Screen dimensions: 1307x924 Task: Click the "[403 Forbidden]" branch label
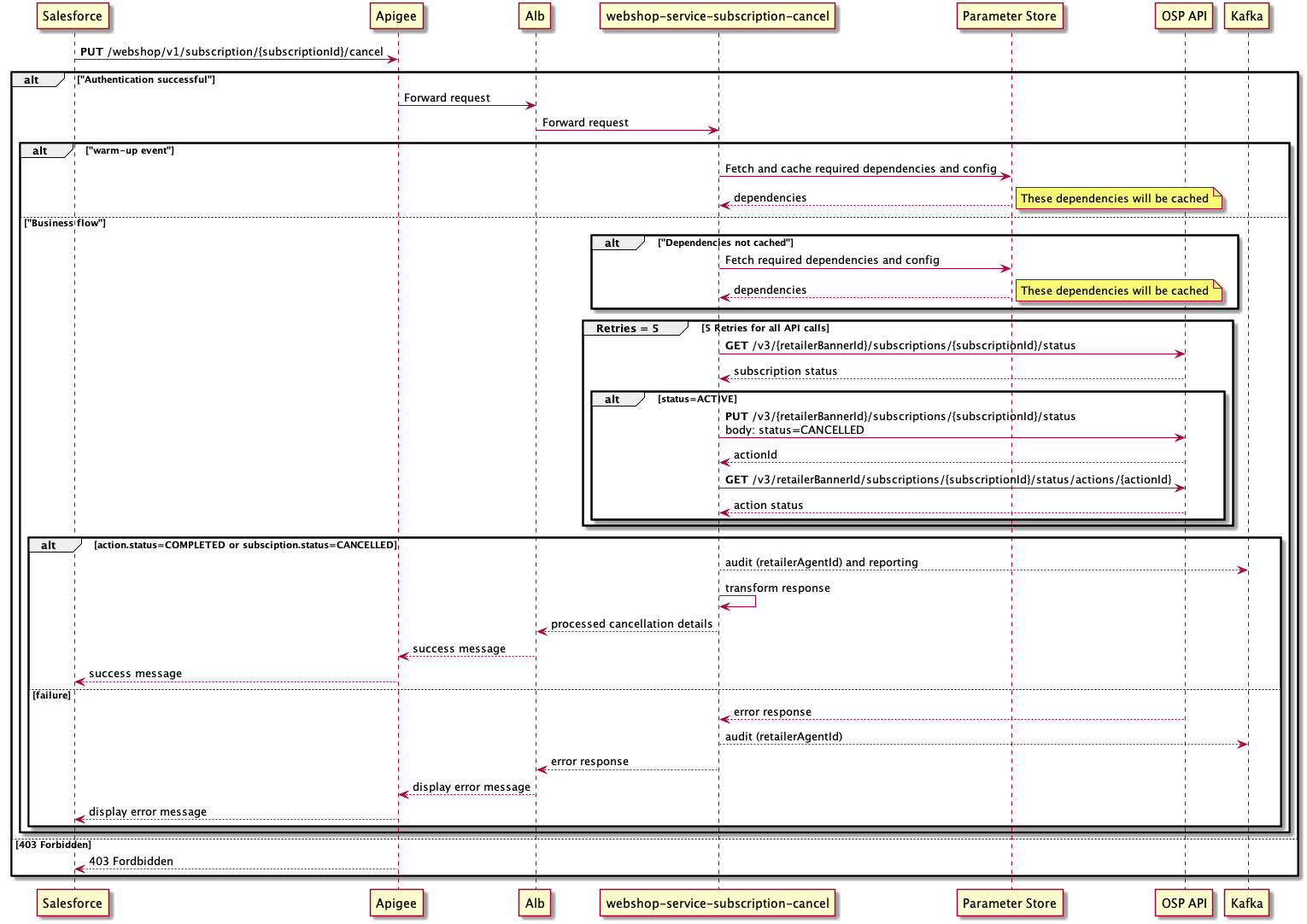53,845
